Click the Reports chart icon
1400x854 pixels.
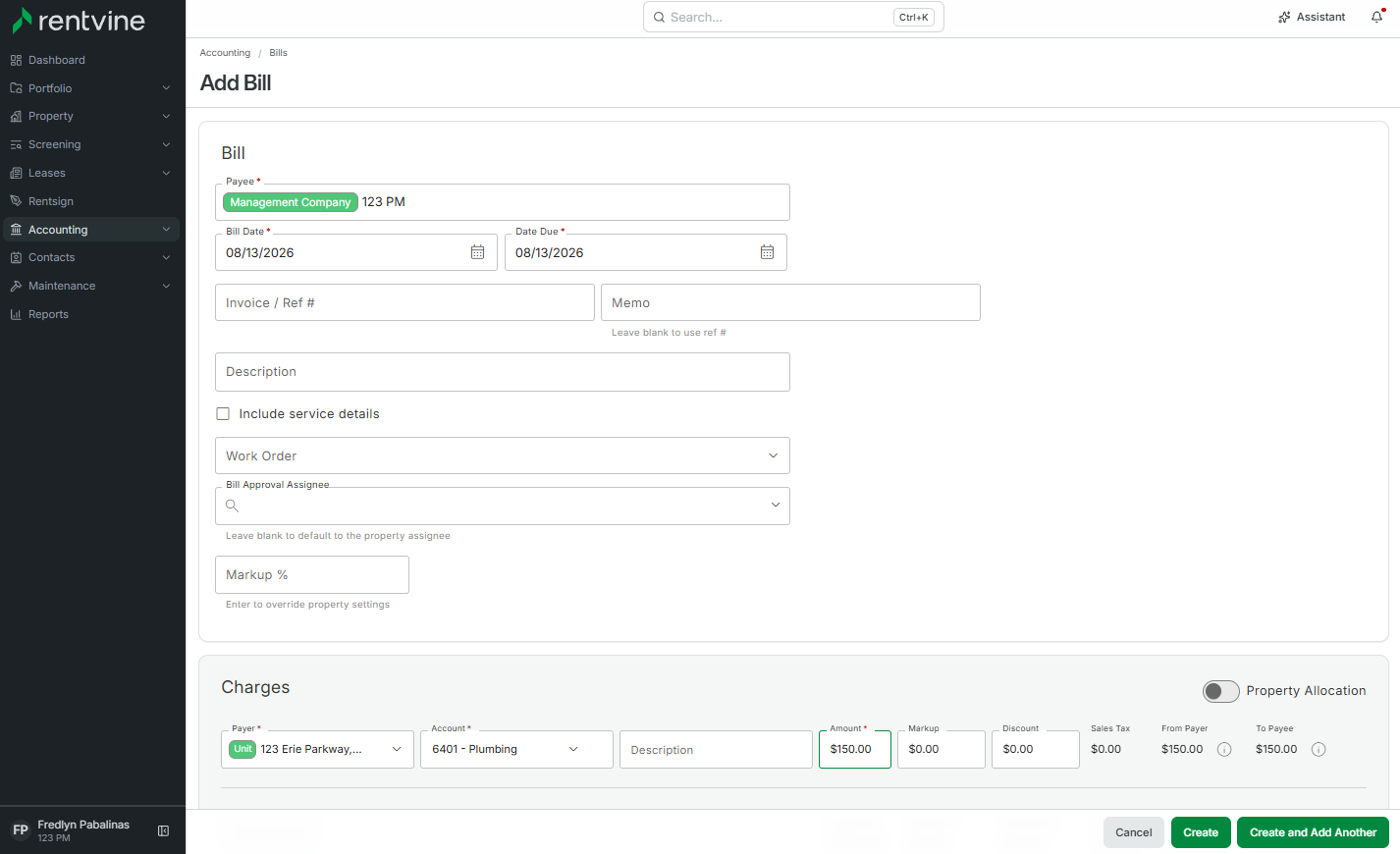[x=16, y=314]
